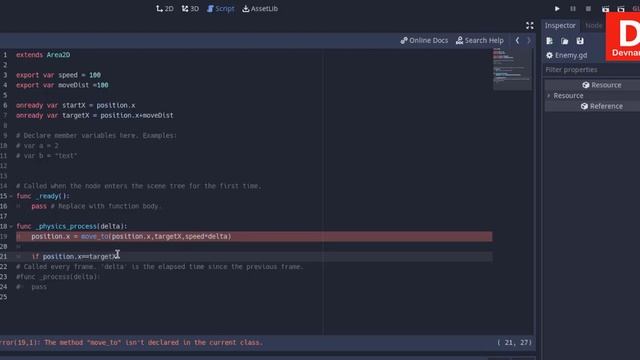Play a custom scene
Screen dimensions: 640x360
point(621,9)
